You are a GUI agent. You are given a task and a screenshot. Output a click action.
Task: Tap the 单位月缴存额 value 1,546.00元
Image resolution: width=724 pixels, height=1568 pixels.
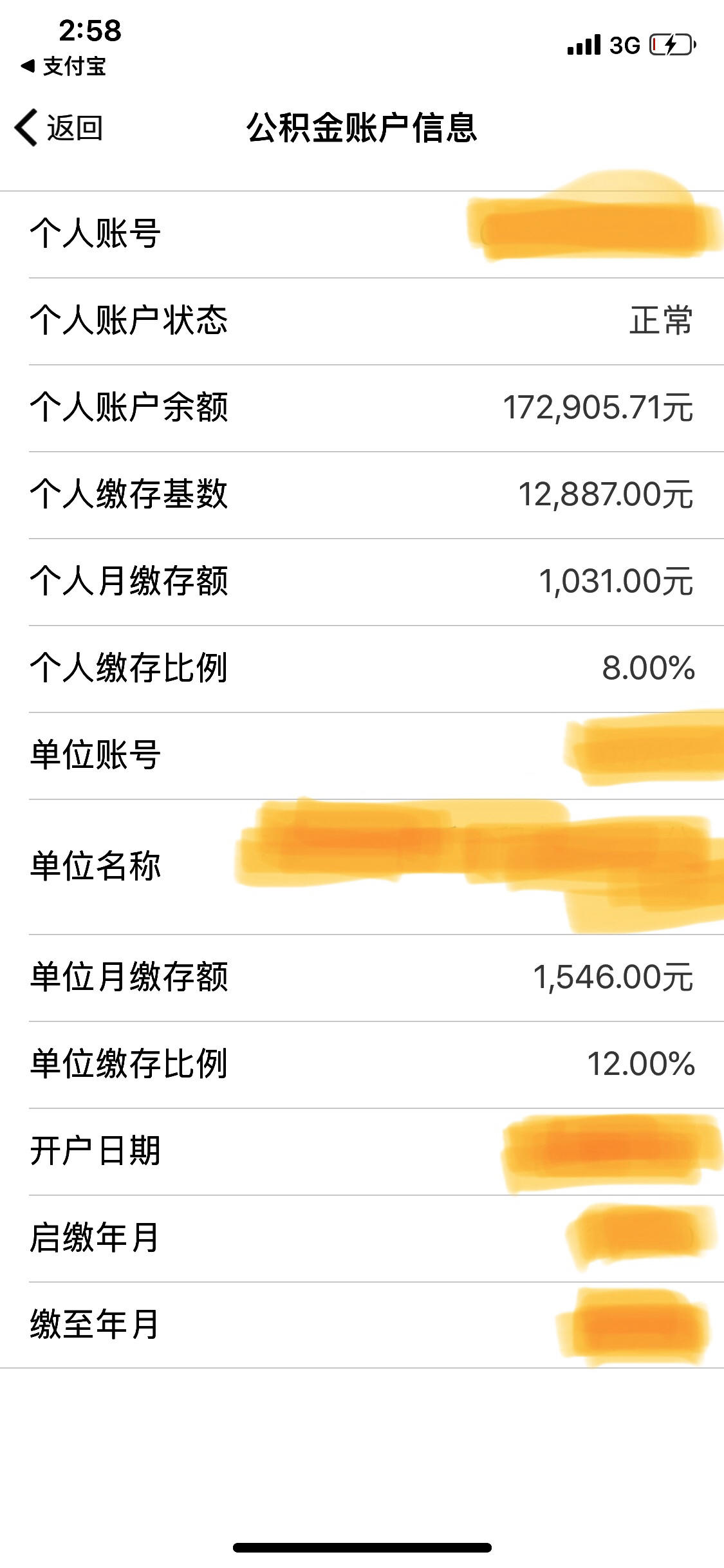(613, 977)
